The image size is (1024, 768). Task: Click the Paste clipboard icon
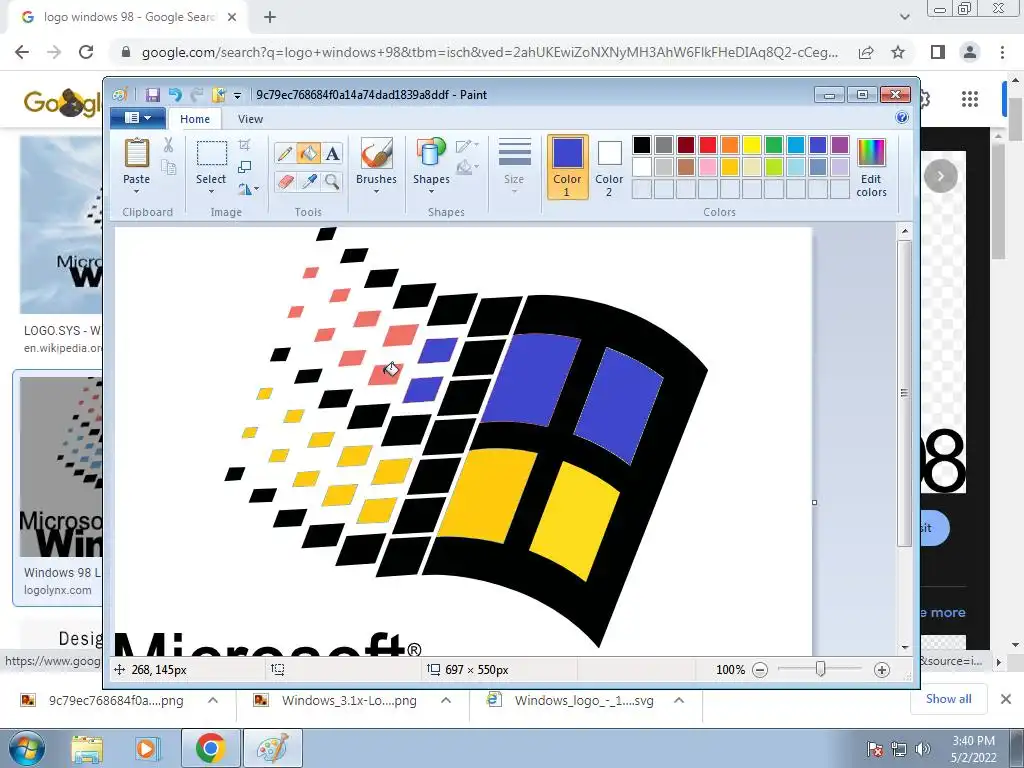(136, 154)
